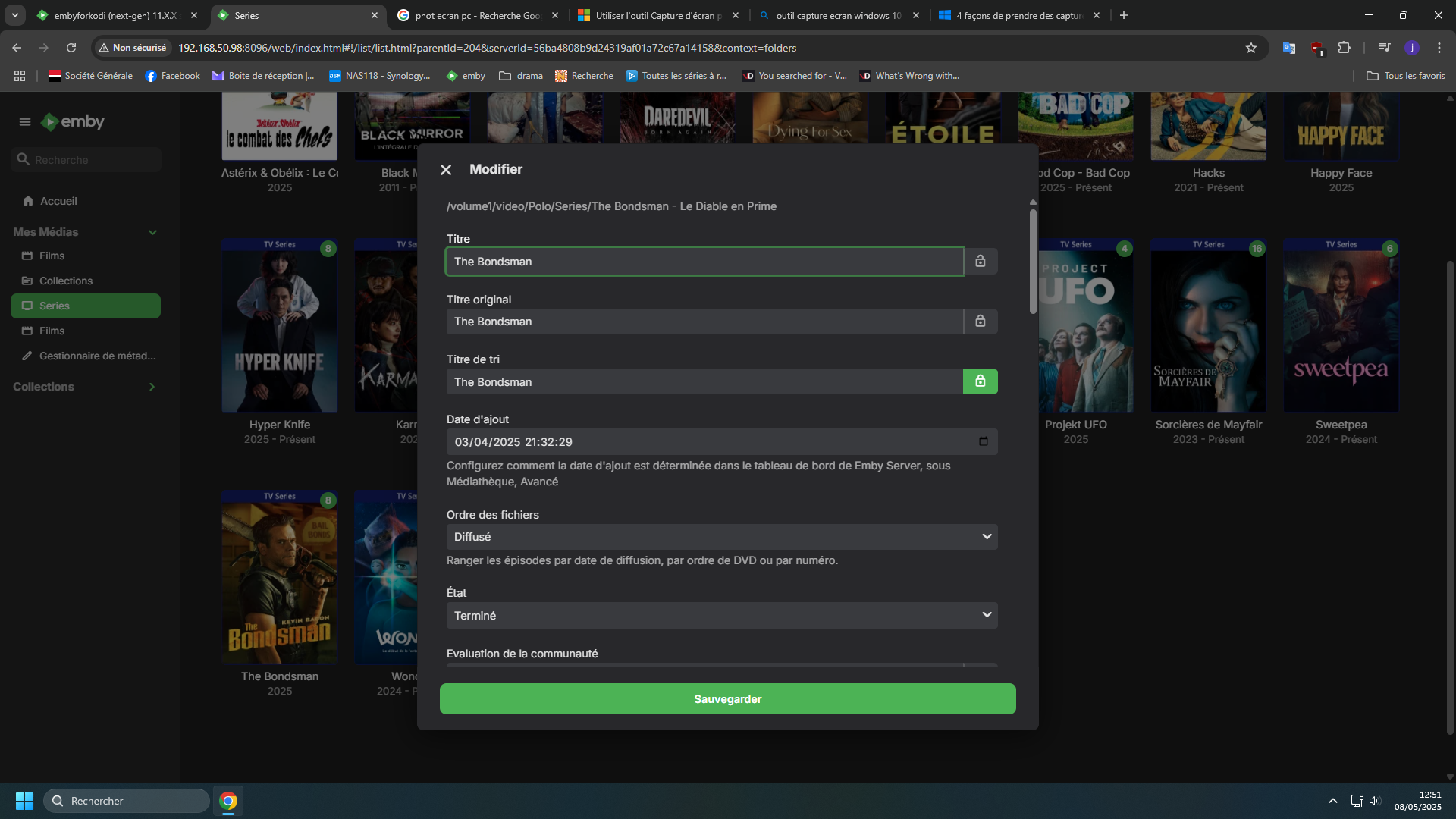Toggle lock on Titre field

(981, 262)
